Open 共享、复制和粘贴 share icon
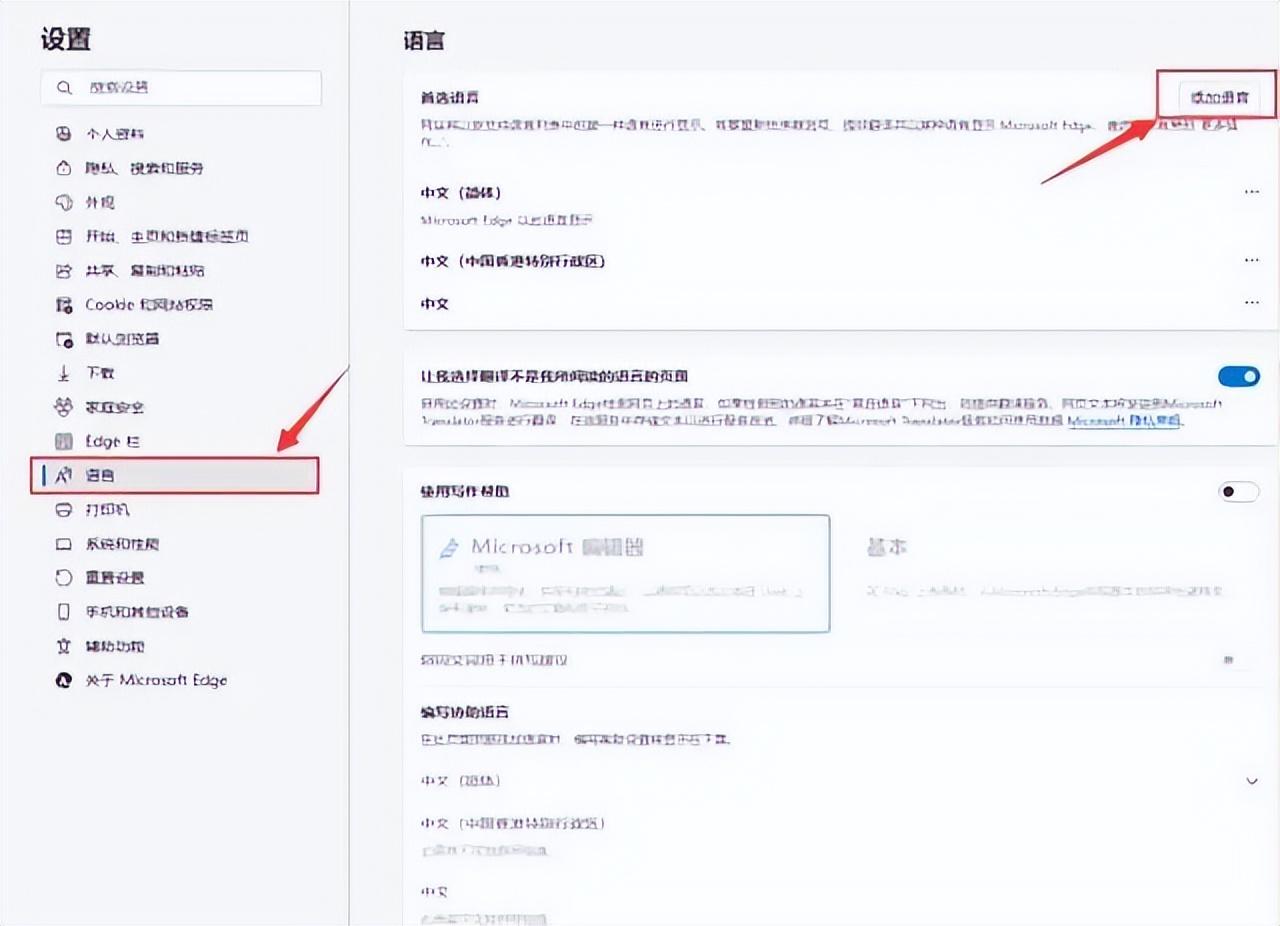 coord(64,270)
